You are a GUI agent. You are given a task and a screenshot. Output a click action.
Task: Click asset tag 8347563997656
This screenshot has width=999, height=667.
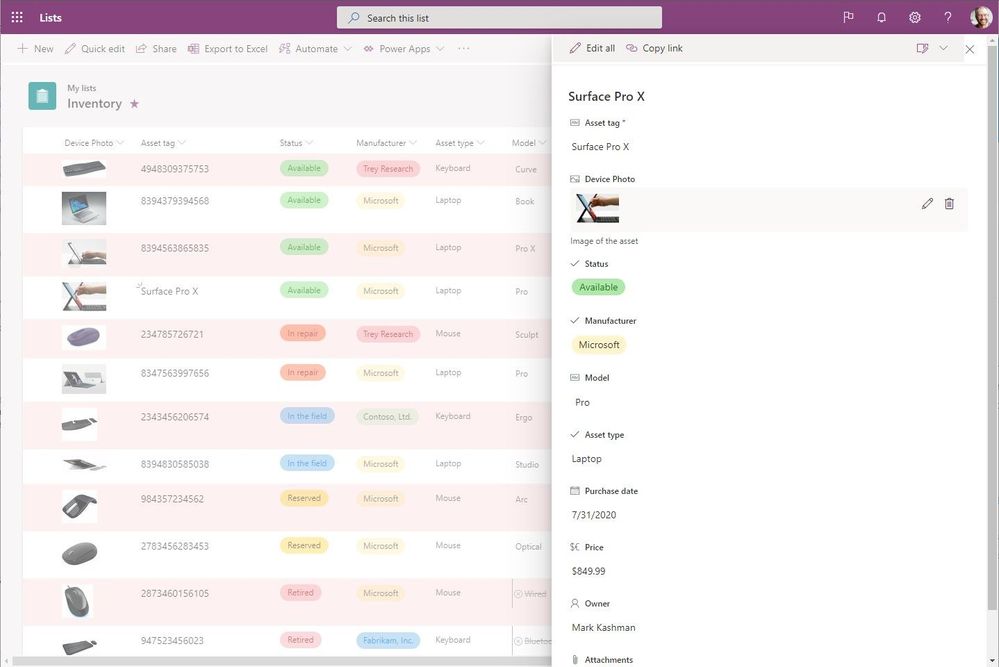click(175, 373)
